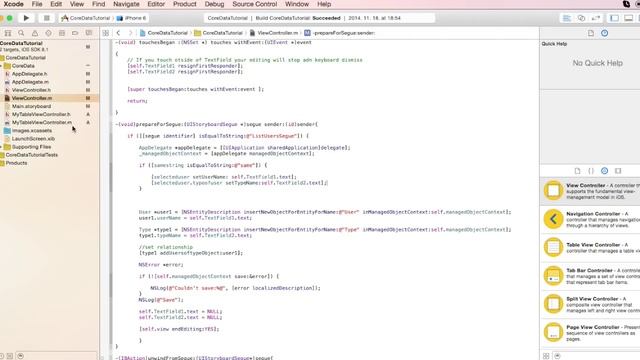Go forward in editor history

130,33
